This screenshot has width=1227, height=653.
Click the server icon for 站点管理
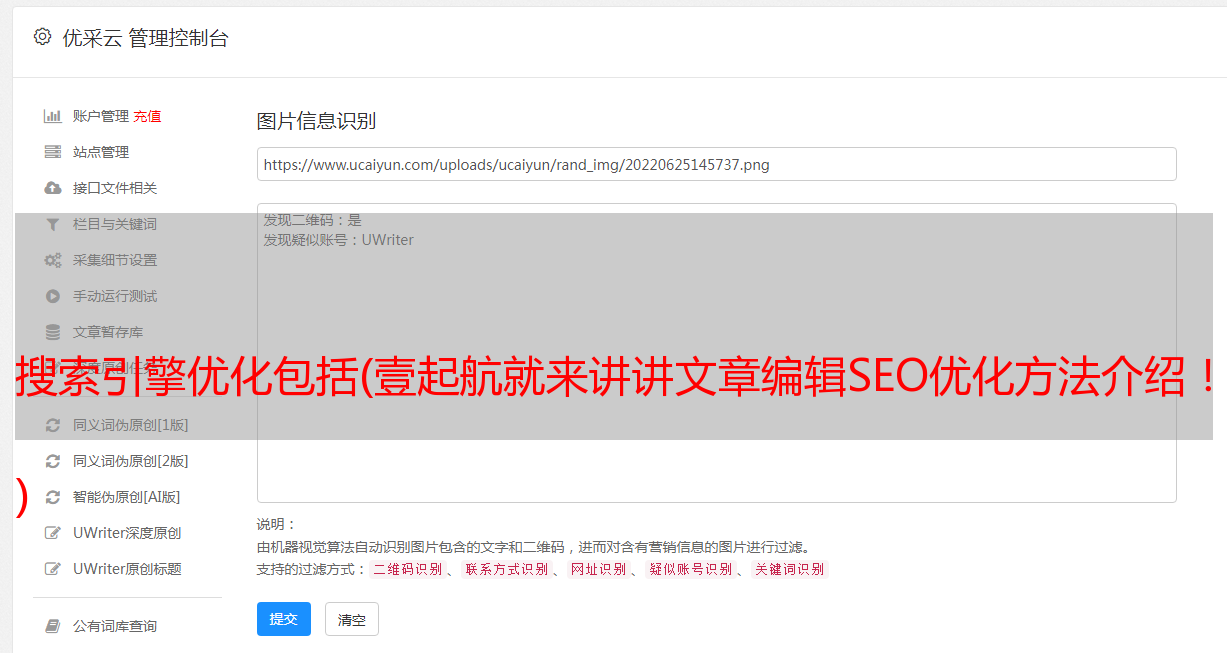53,152
